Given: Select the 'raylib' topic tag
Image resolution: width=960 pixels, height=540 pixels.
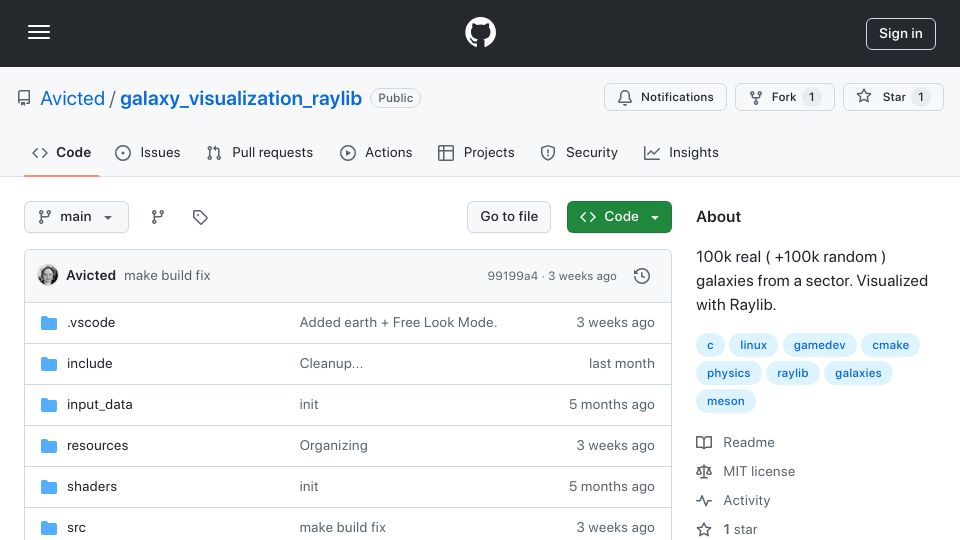Looking at the screenshot, I should click(x=792, y=373).
